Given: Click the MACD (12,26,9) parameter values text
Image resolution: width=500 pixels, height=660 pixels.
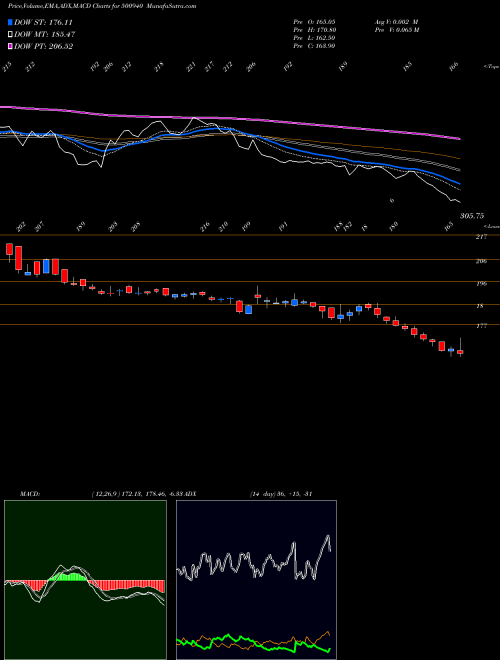Looking at the screenshot, I should tap(138, 494).
